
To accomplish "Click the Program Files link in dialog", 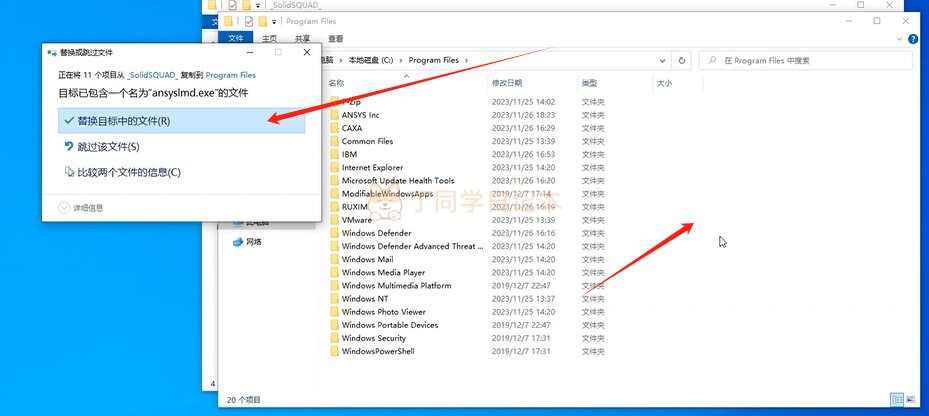I will click(x=231, y=75).
